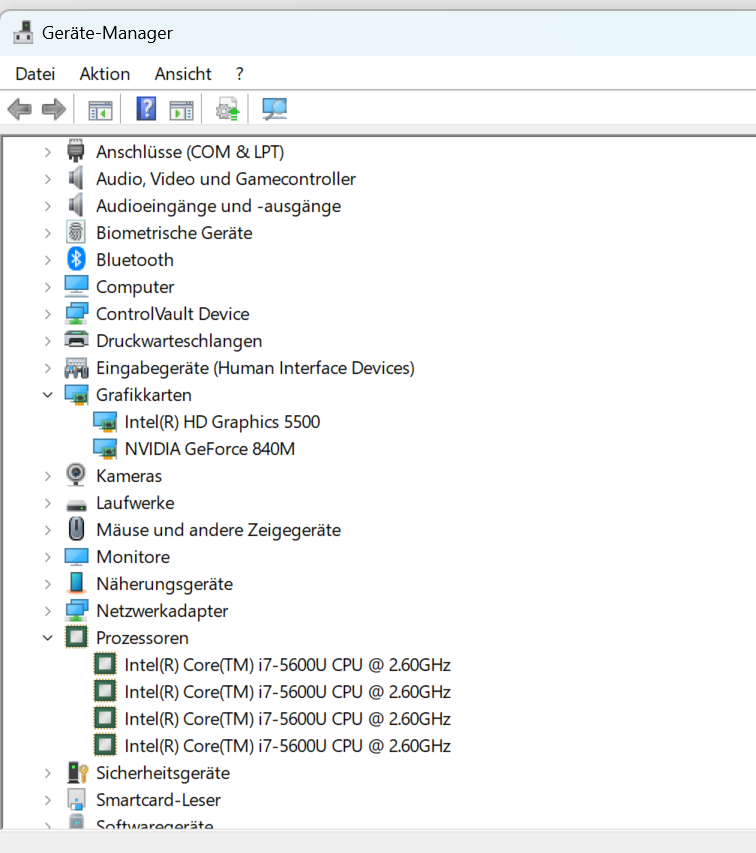This screenshot has height=853, width=756.
Task: Click the drive icon for Laufwerke
Action: 76,505
